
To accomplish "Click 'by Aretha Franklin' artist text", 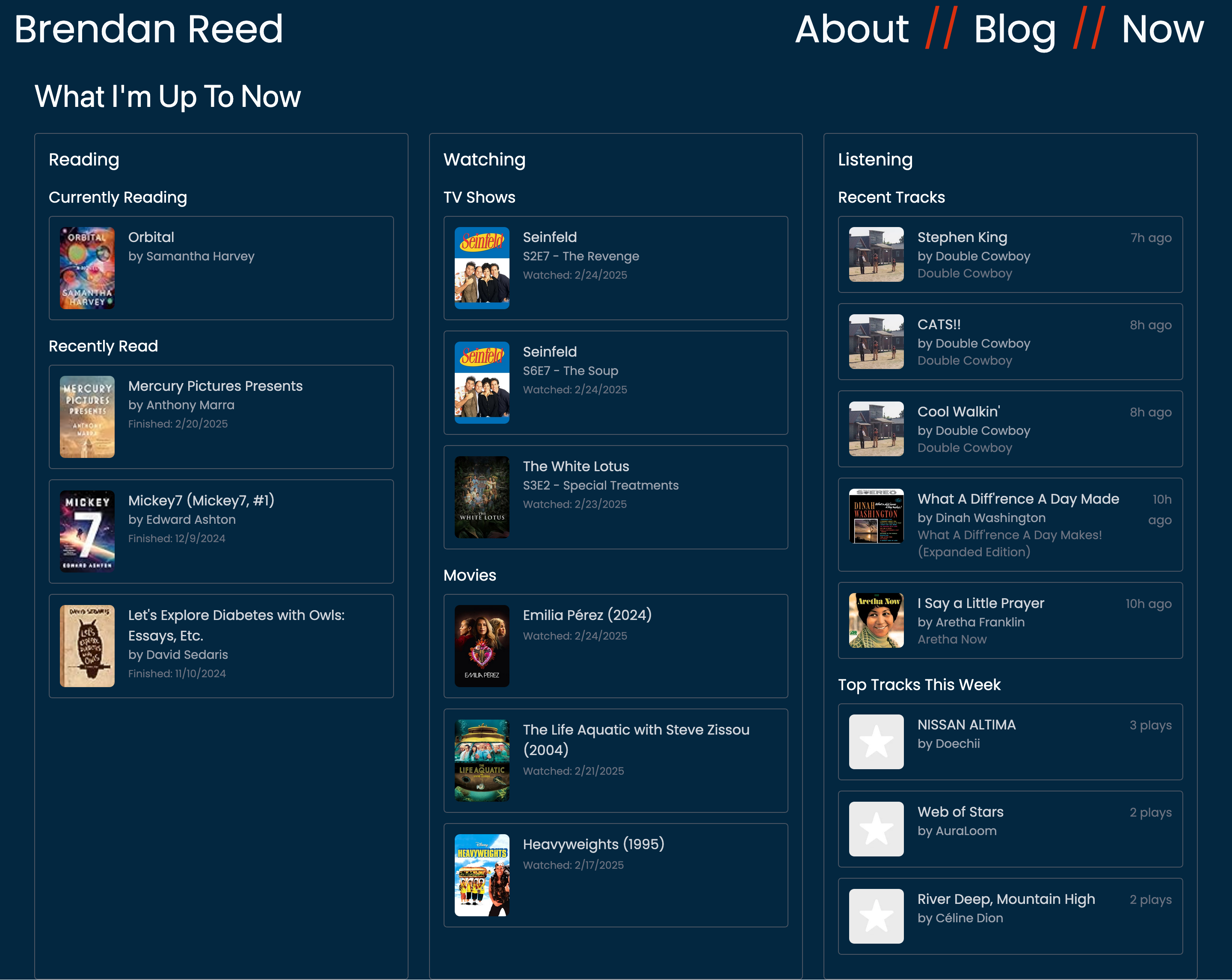I will point(971,623).
